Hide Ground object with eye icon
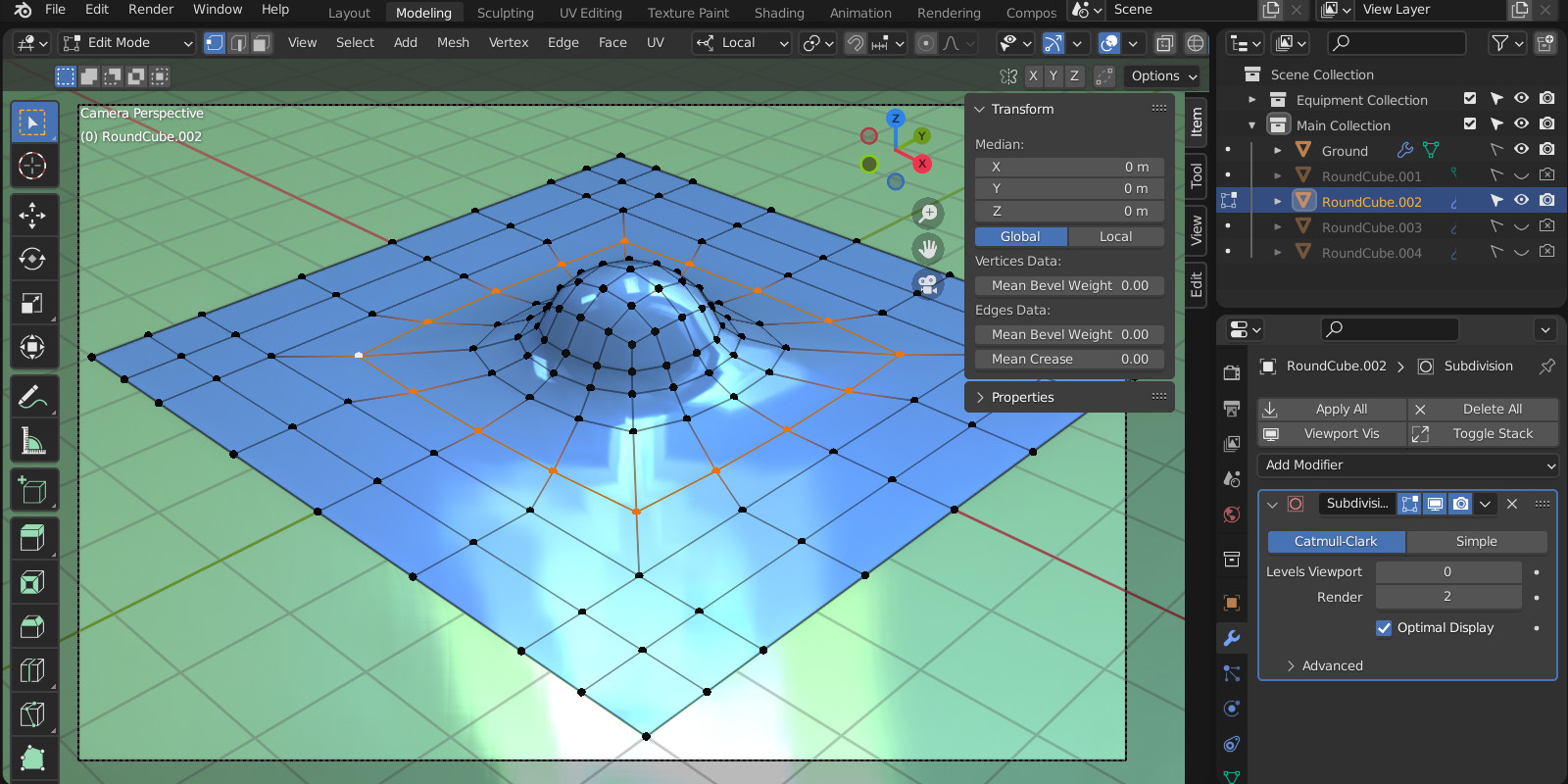Image resolution: width=1568 pixels, height=784 pixels. pos(1521,150)
